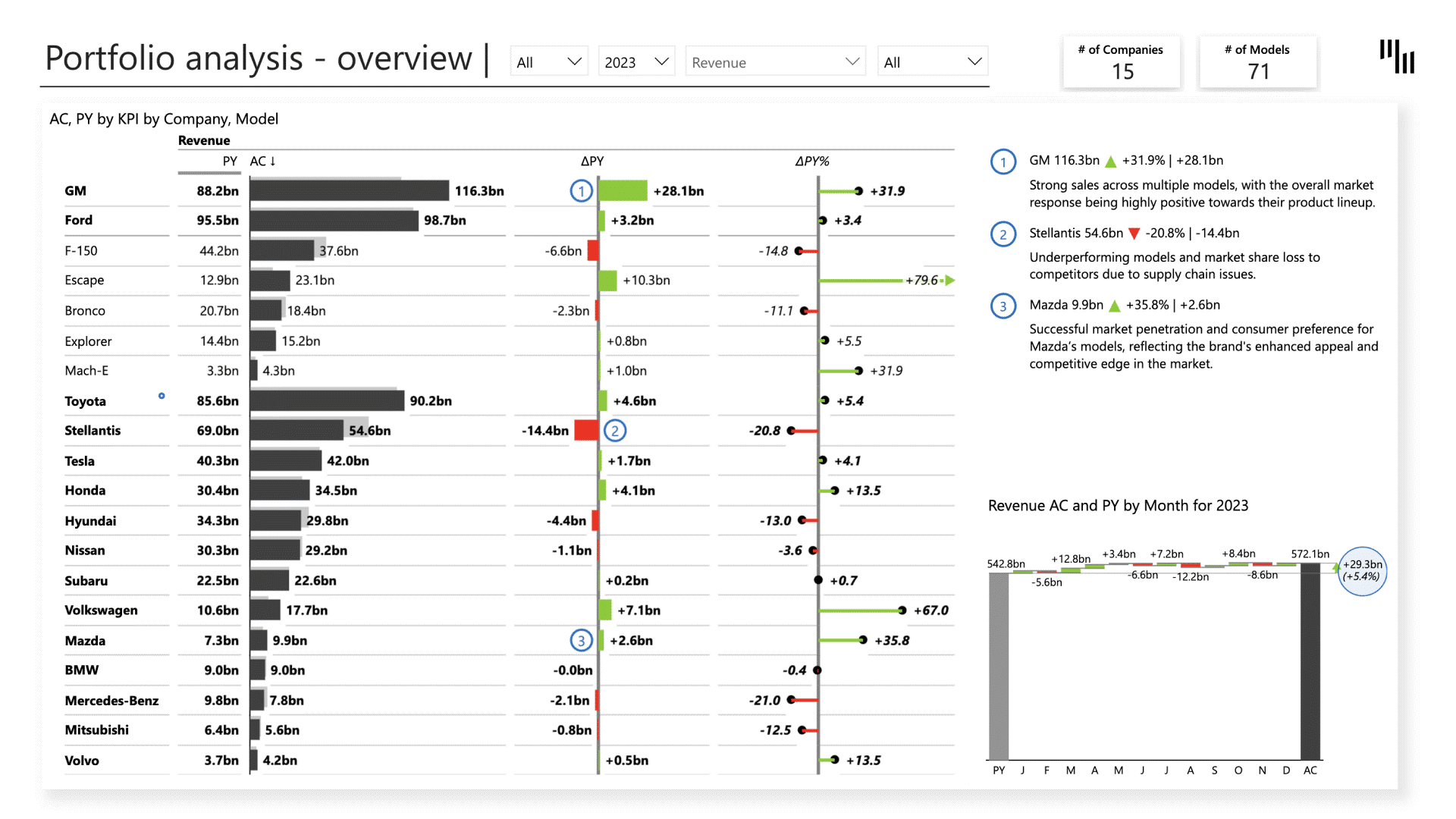The height and width of the screenshot is (819, 1456).
Task: Click the AC sort arrow column header
Action: pyautogui.click(x=263, y=162)
